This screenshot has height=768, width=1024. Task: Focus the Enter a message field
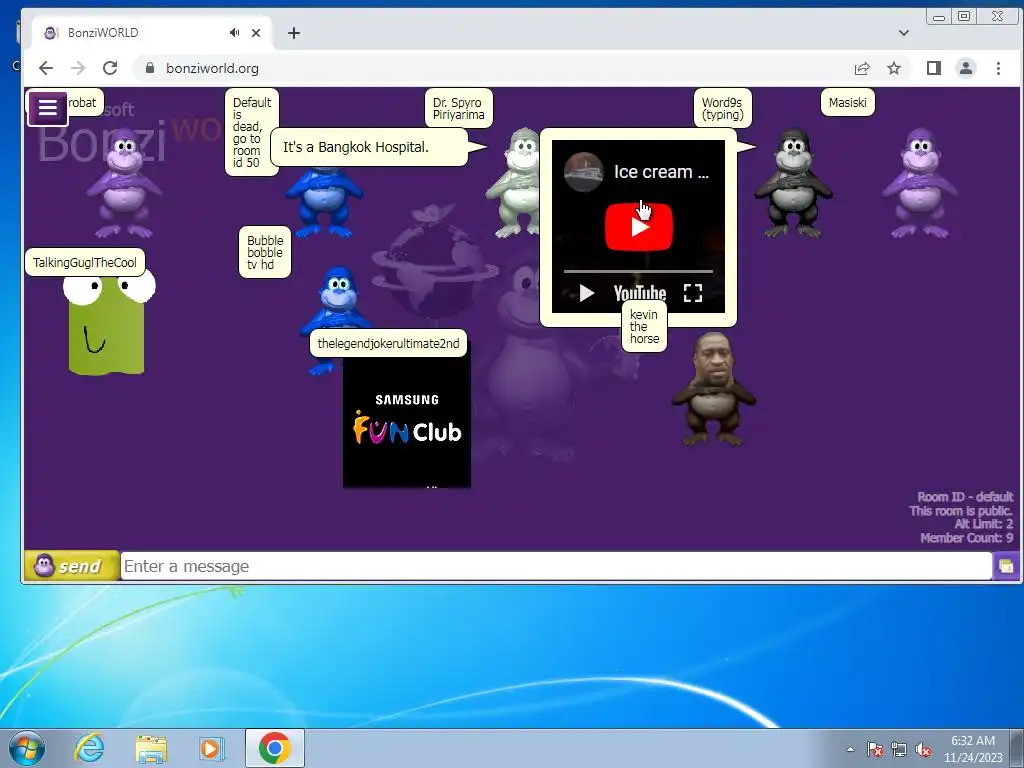coord(556,566)
